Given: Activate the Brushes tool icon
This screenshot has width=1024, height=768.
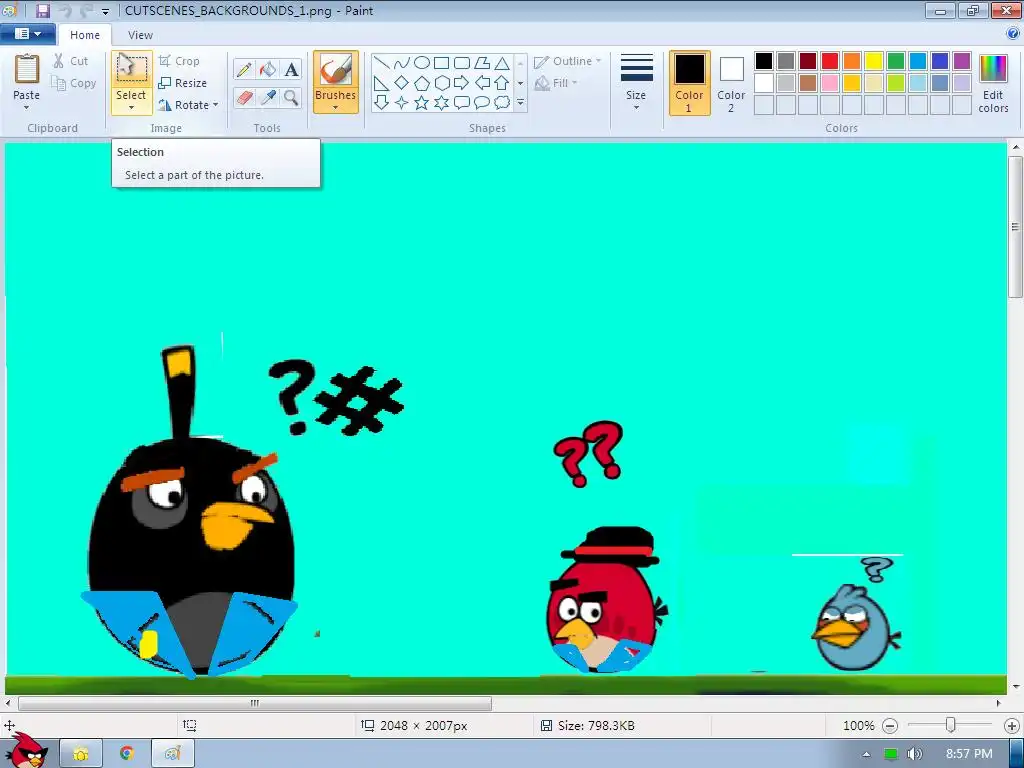Looking at the screenshot, I should [x=336, y=69].
